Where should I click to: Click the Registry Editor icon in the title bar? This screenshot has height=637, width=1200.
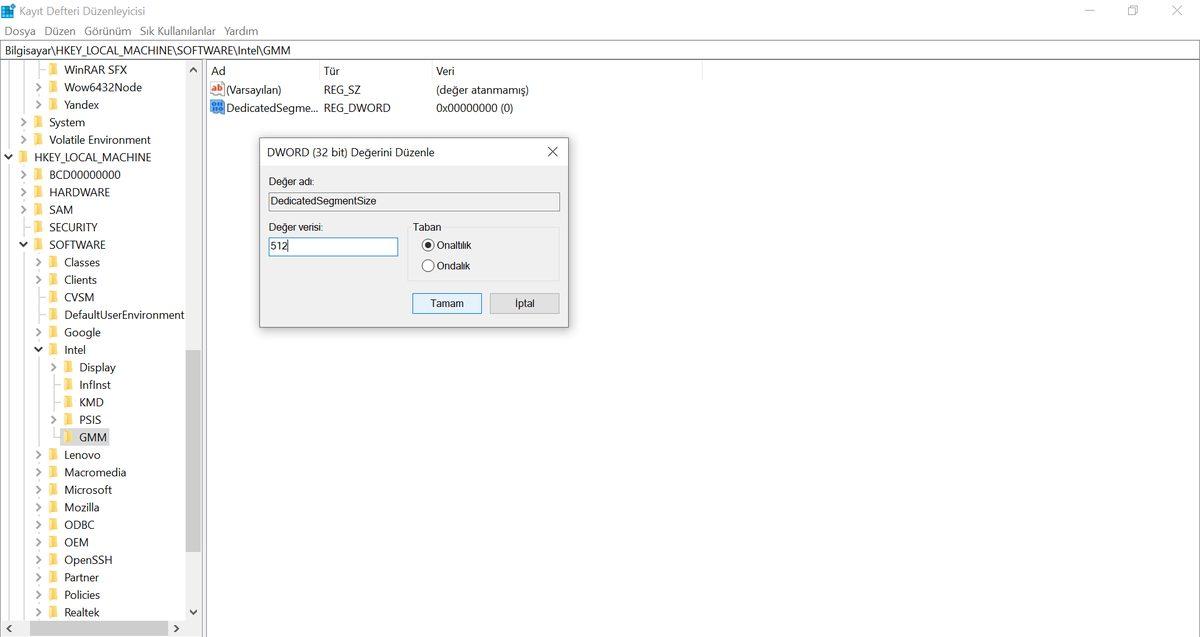tap(9, 10)
